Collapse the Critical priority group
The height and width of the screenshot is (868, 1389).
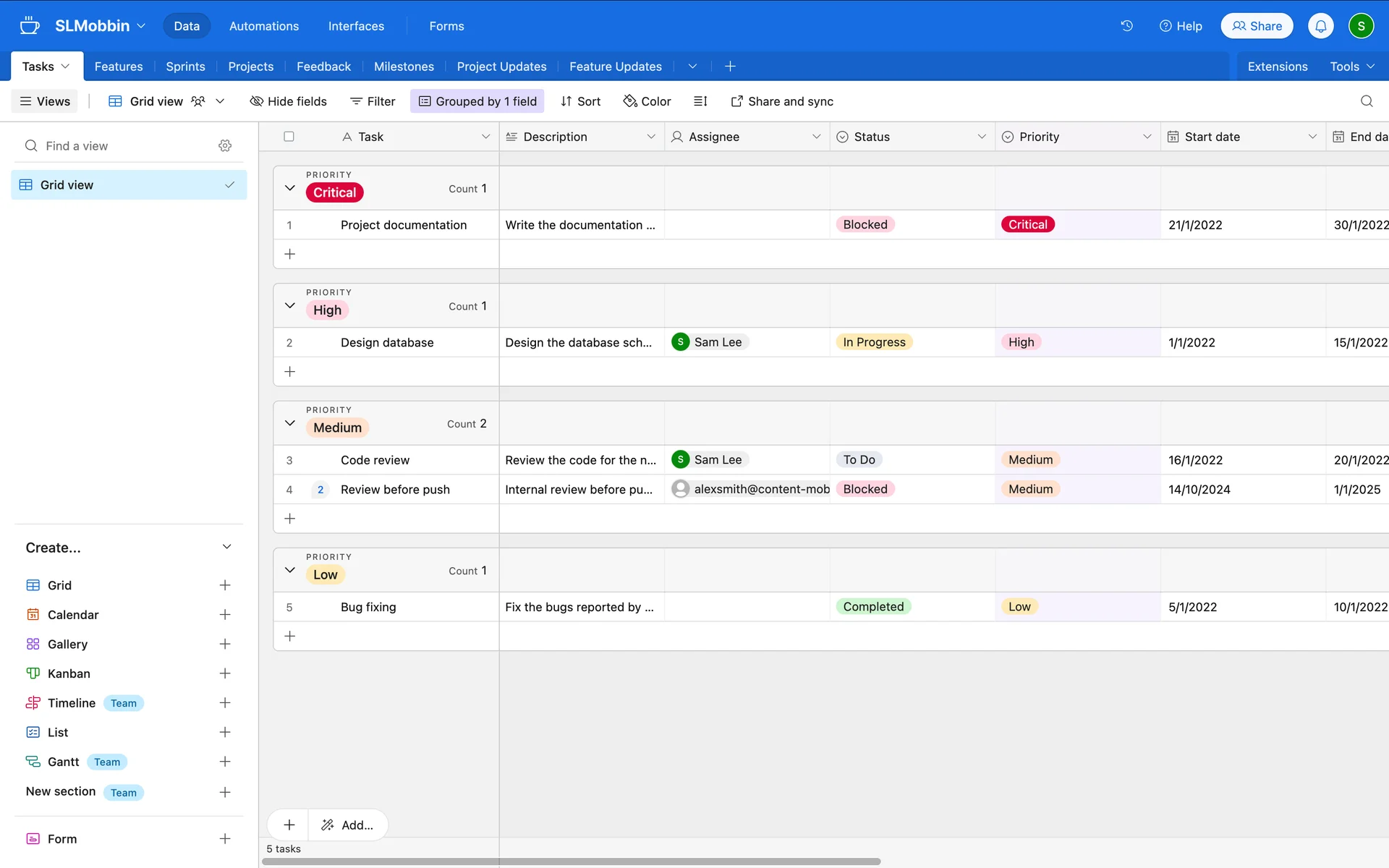pyautogui.click(x=290, y=188)
